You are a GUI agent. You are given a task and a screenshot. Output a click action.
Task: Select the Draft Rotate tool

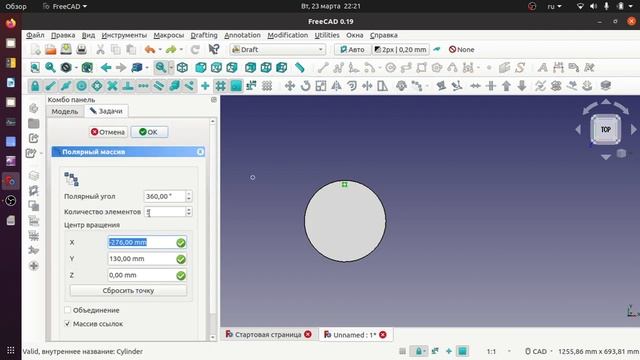click(x=305, y=86)
